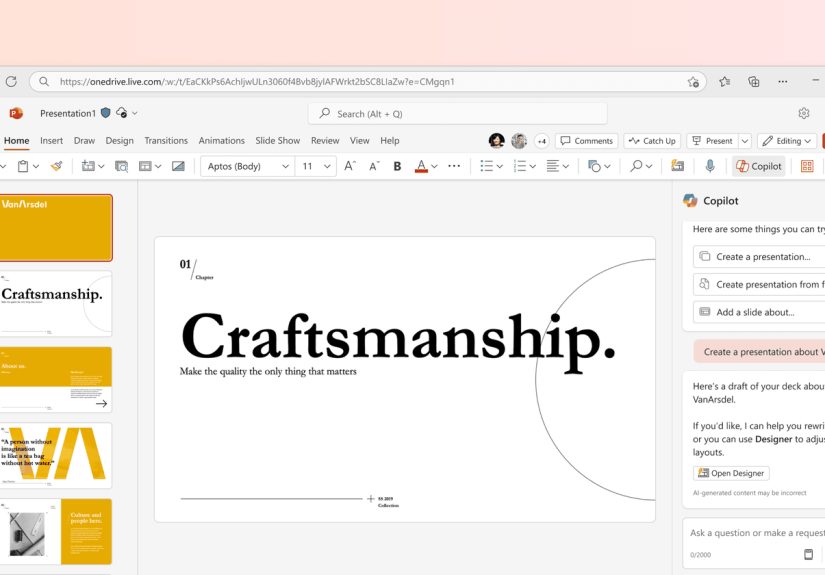Click the Copilot 'Ask a question' input

[x=757, y=533]
